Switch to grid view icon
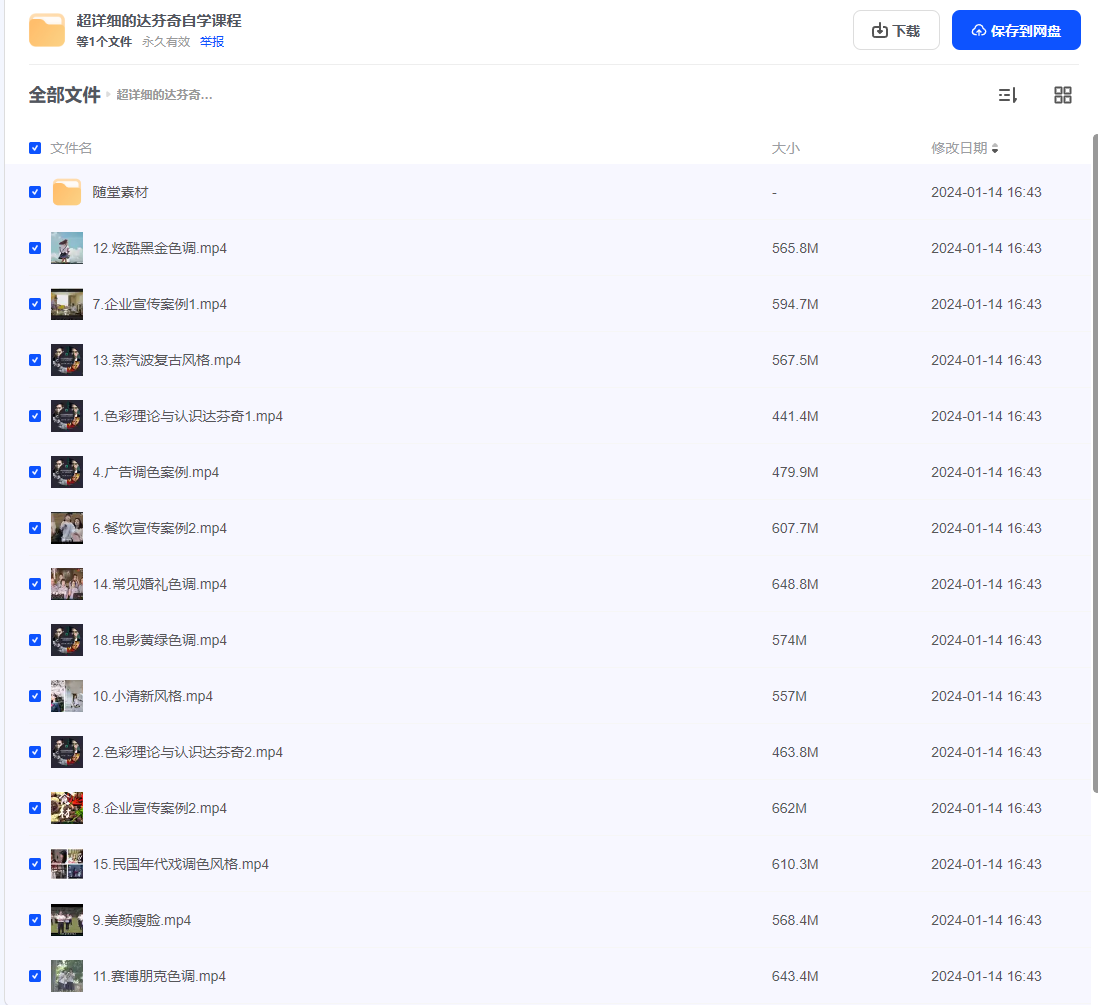The height and width of the screenshot is (1005, 1098). (x=1062, y=95)
